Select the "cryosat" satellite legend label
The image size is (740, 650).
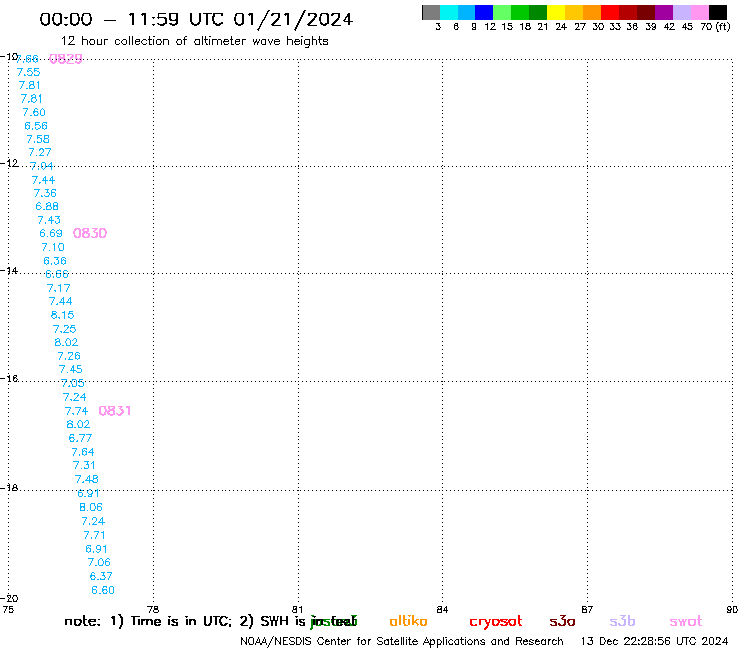(x=496, y=622)
